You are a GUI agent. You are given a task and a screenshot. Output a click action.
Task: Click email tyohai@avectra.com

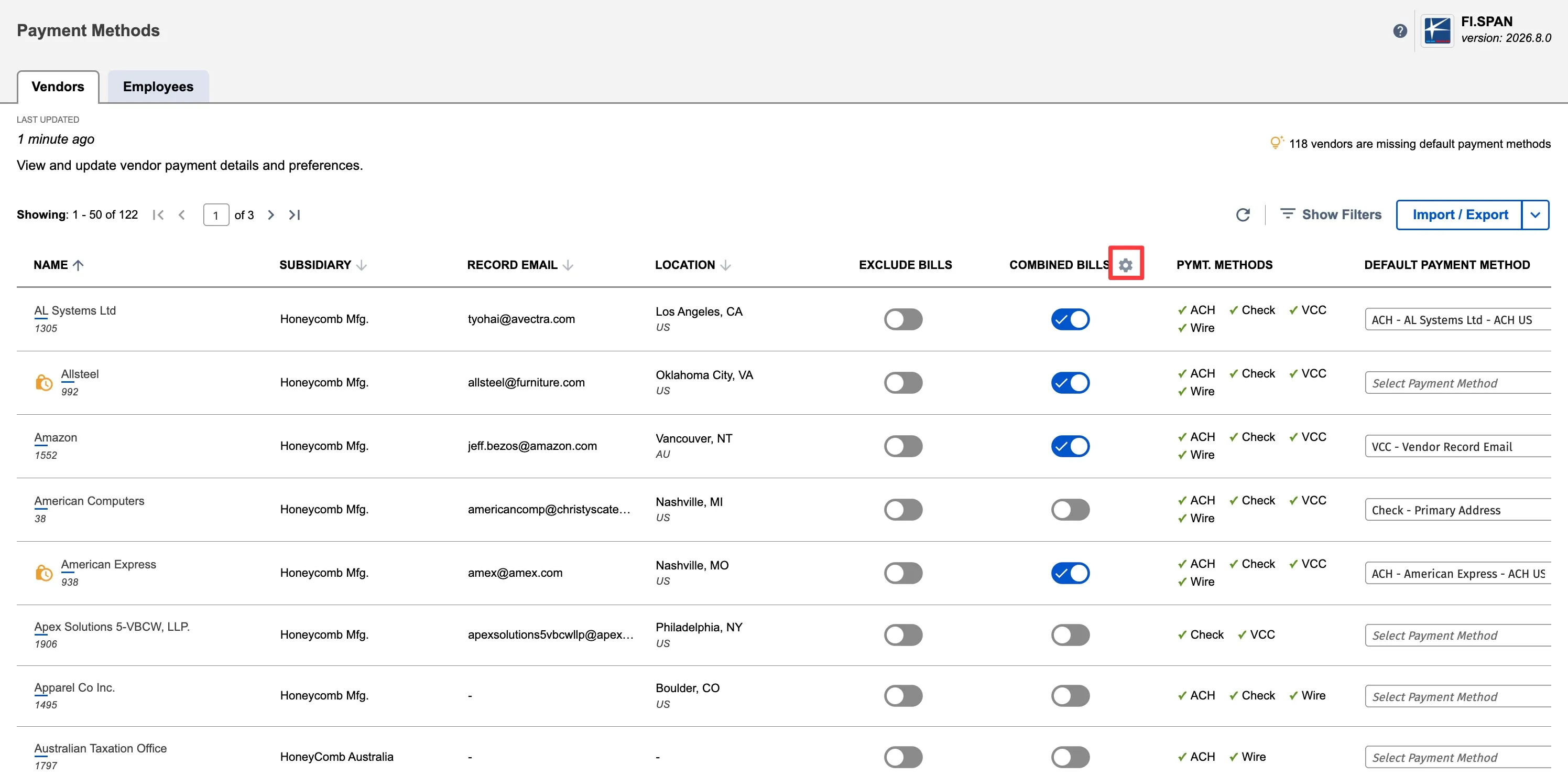[521, 319]
